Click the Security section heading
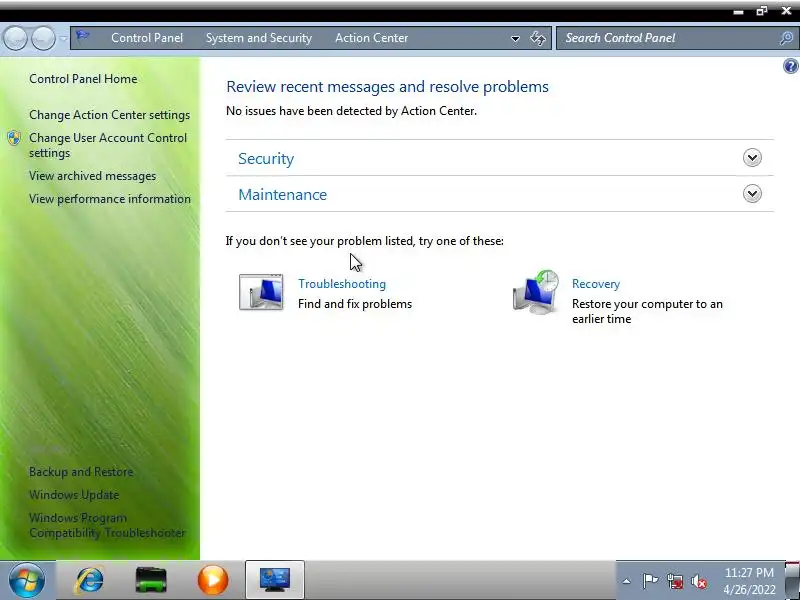800x600 pixels. click(266, 159)
